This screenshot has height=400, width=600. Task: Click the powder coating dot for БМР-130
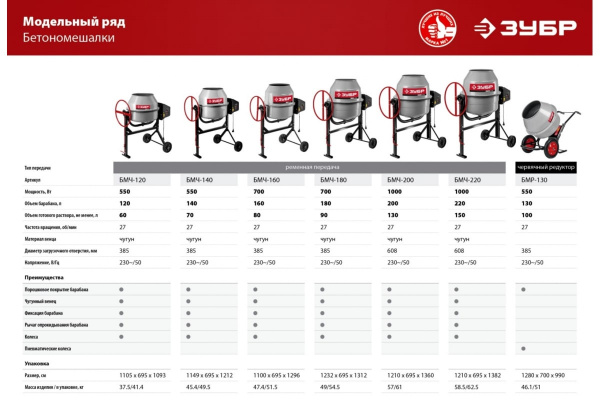pos(523,290)
